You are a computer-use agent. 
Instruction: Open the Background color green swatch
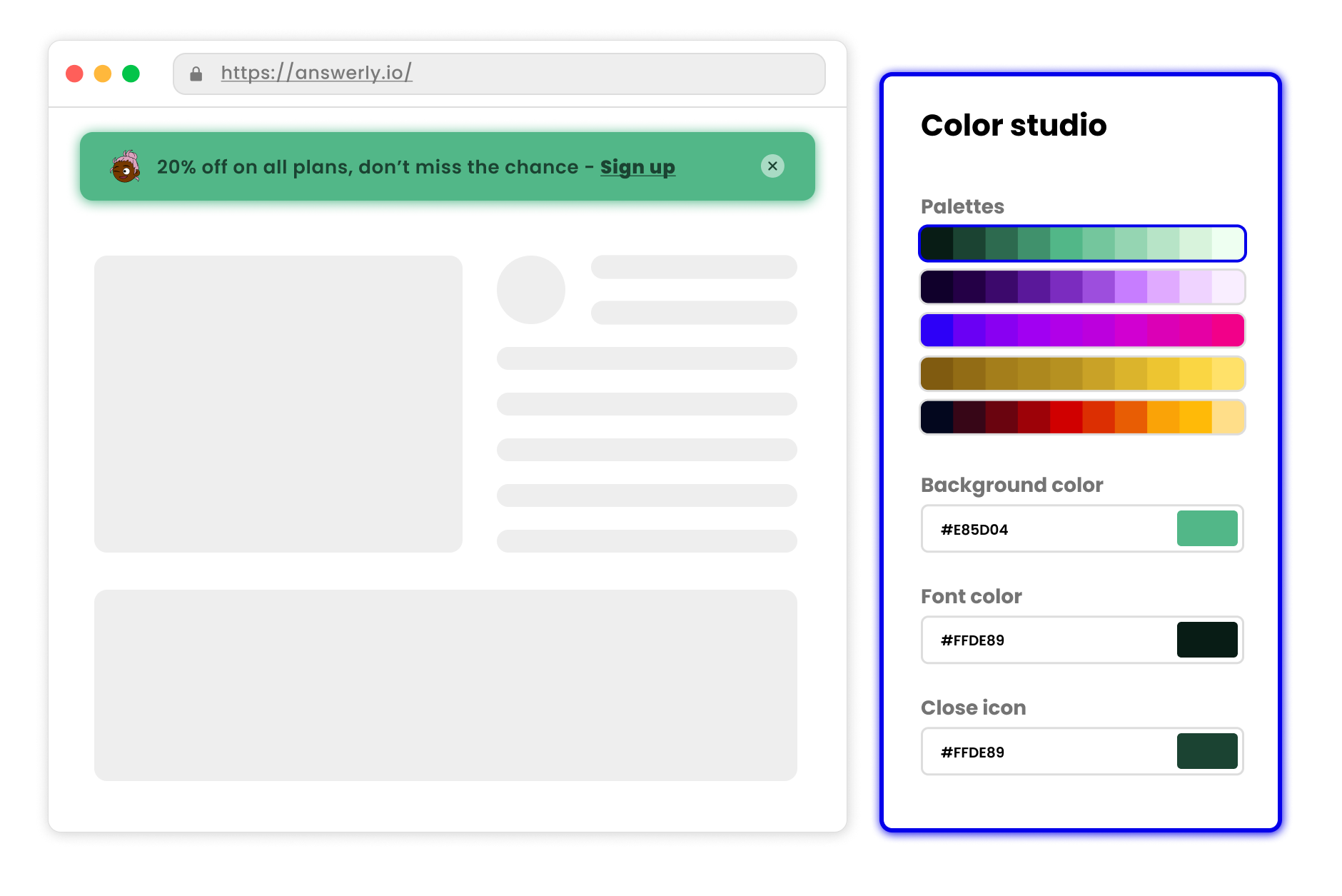click(x=1206, y=529)
